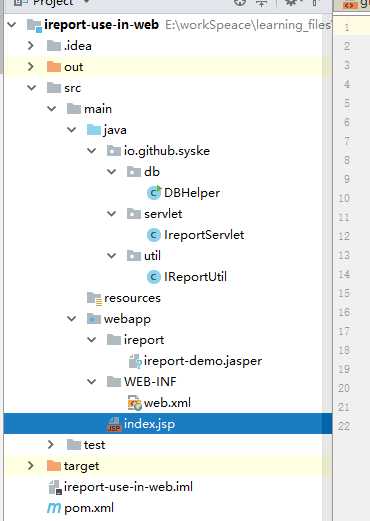Viewport: 370px width, 521px height.
Task: Click the ireport-demo.jasper file icon
Action: [135, 361]
